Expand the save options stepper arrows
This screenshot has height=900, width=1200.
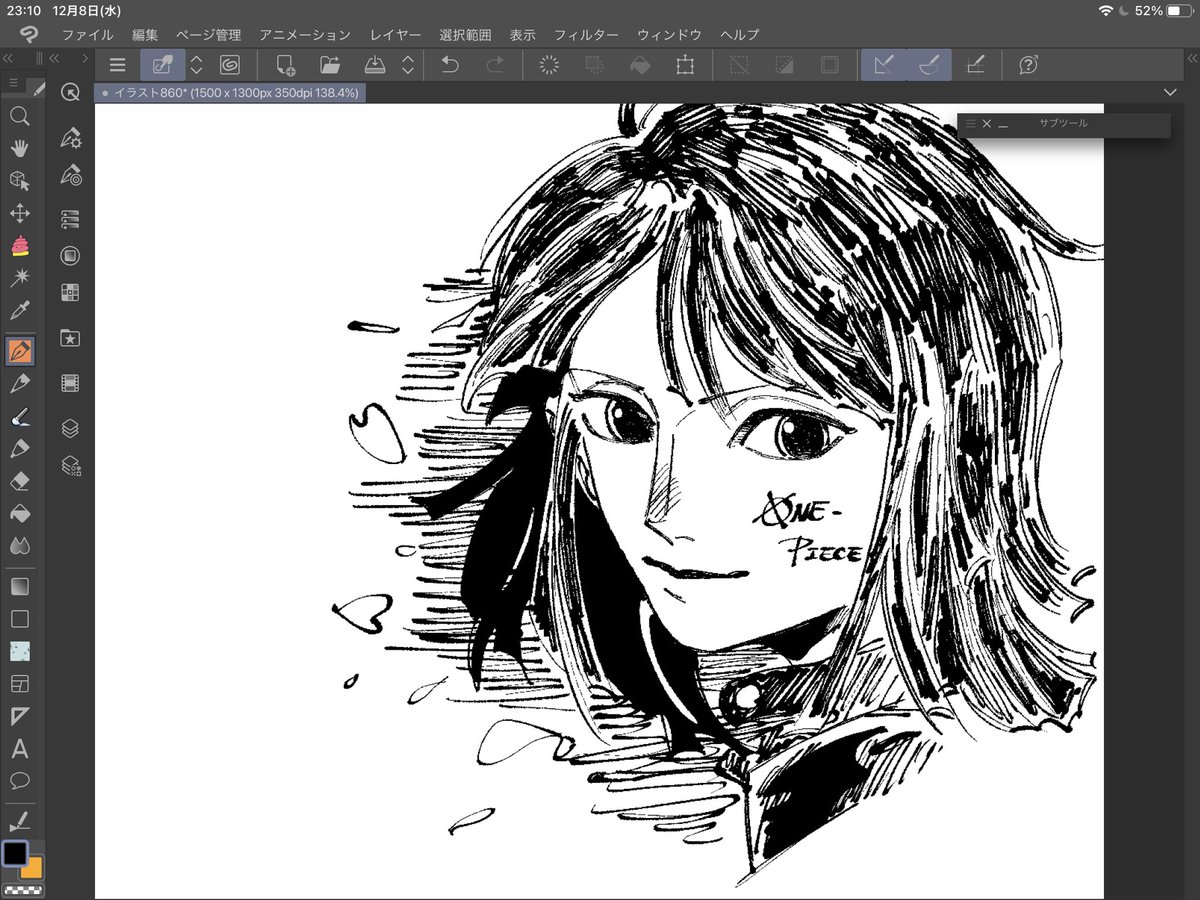(x=407, y=65)
